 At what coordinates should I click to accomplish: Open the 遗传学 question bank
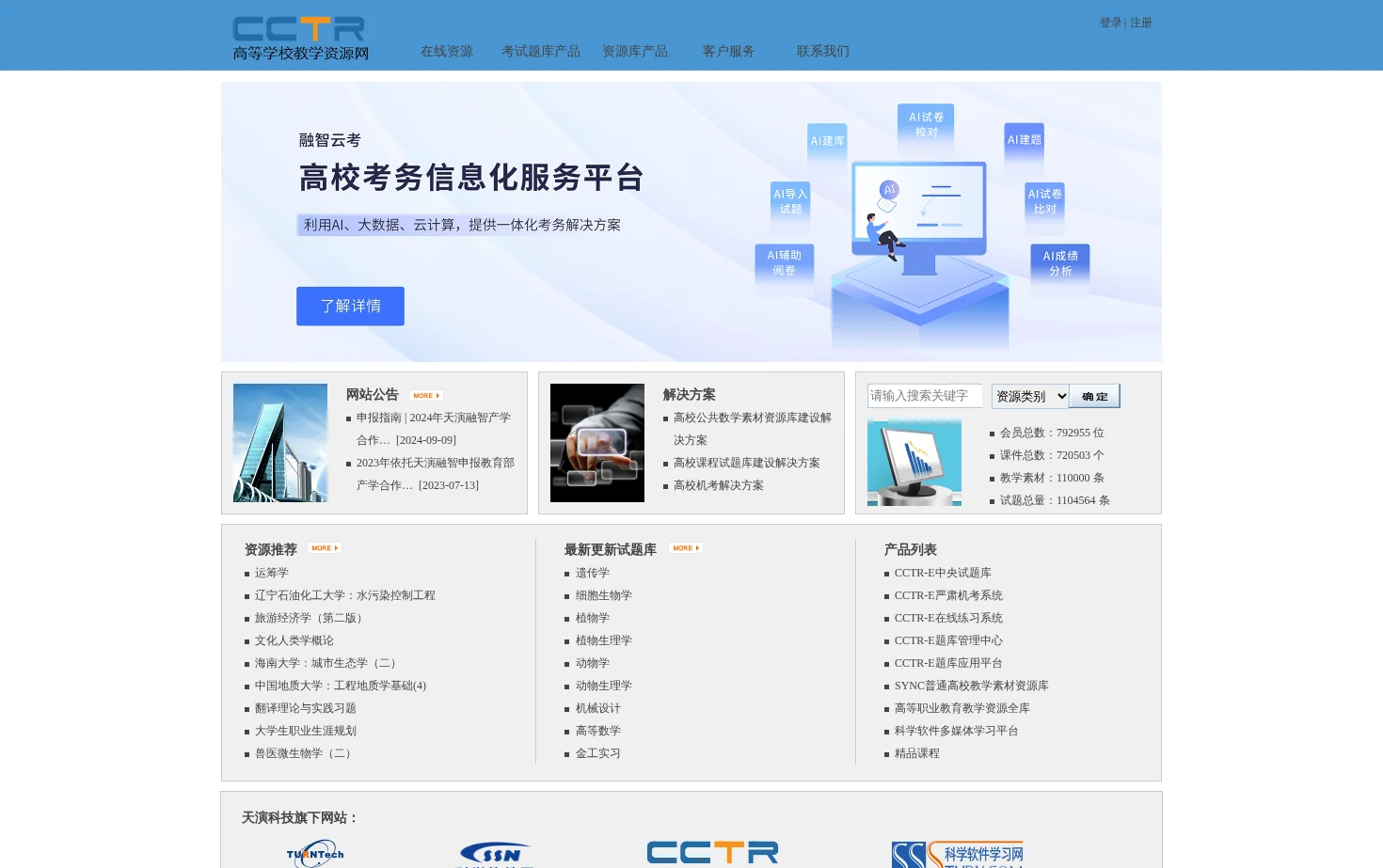593,573
